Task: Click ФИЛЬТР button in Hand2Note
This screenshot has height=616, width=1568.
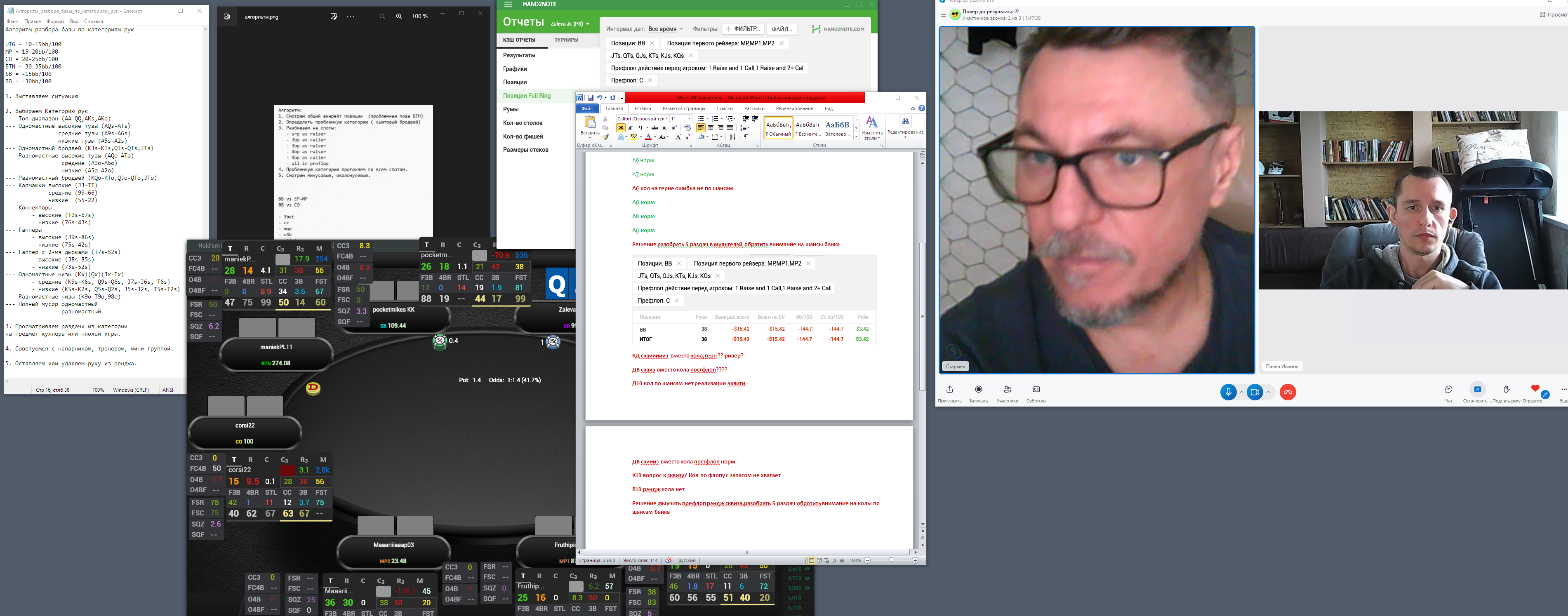Action: [743, 29]
